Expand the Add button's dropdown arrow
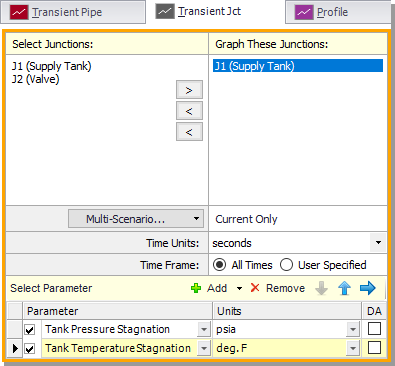Image resolution: width=395 pixels, height=366 pixels. (239, 288)
